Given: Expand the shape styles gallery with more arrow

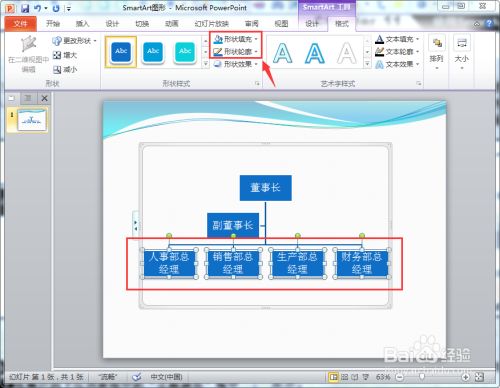Looking at the screenshot, I should (206, 63).
